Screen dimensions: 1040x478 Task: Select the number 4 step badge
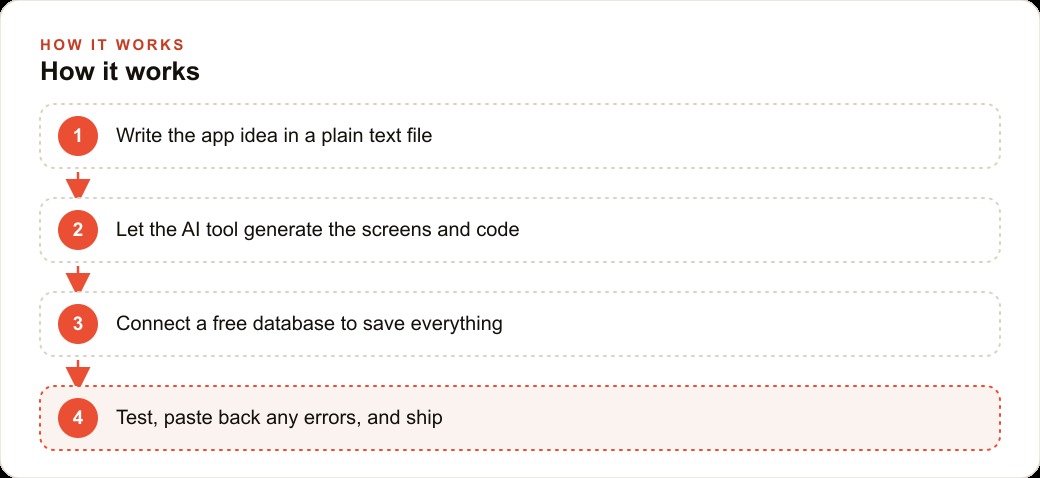78,418
